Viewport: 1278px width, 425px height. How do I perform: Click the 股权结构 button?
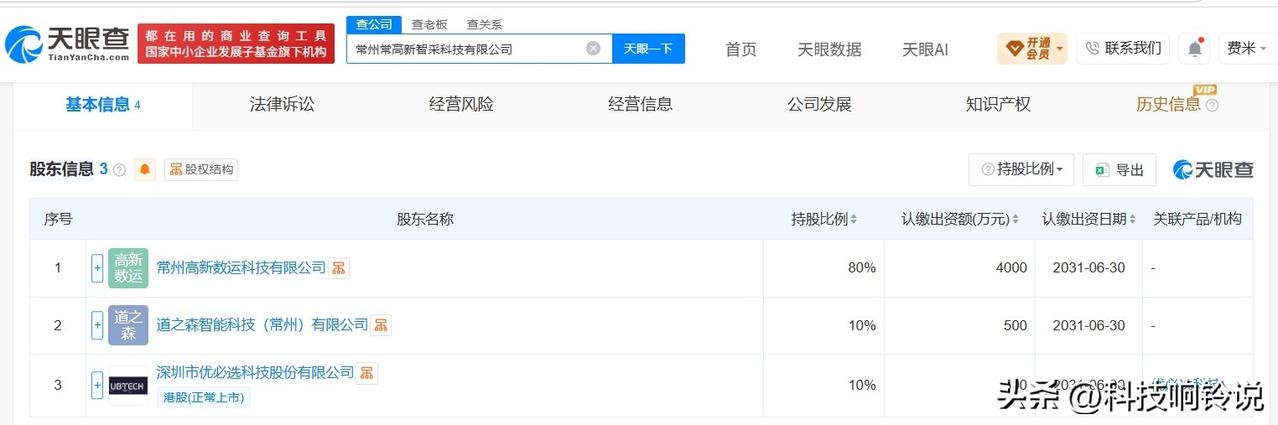click(x=201, y=170)
